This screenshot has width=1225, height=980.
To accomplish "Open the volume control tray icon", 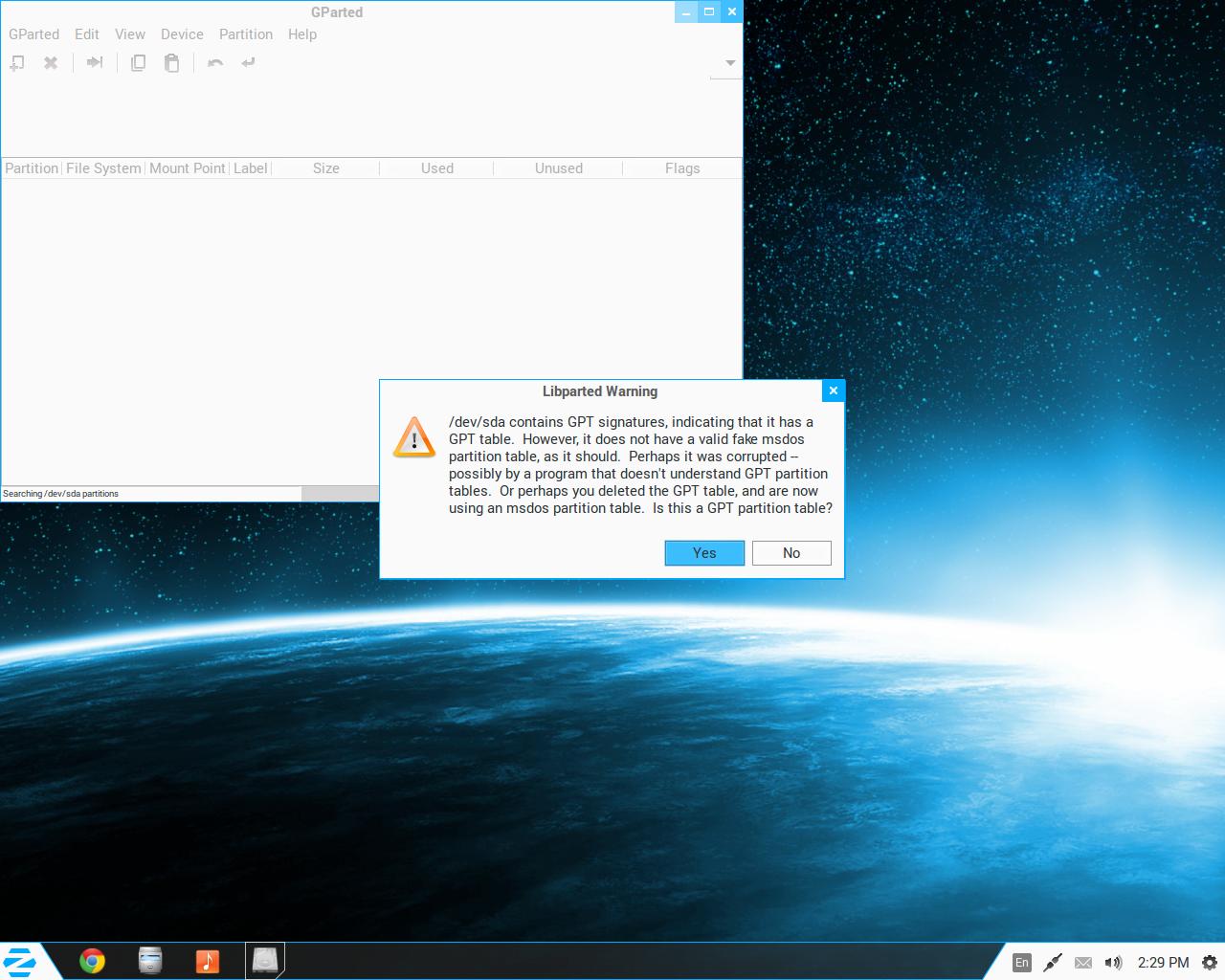I will (1113, 963).
